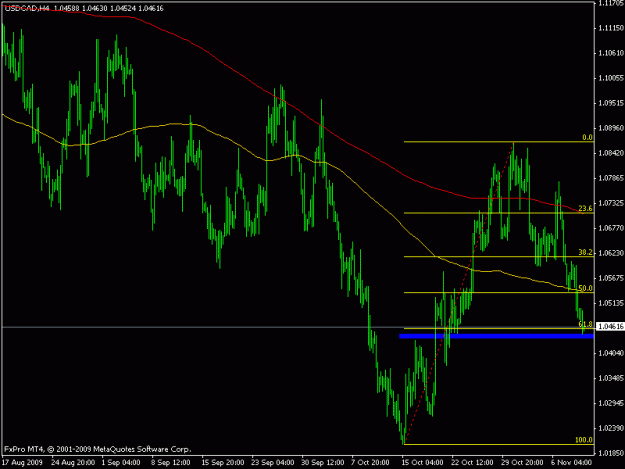The height and width of the screenshot is (469, 625).
Task: Select the 22 Oct 12:00 time label
Action: click(472, 463)
